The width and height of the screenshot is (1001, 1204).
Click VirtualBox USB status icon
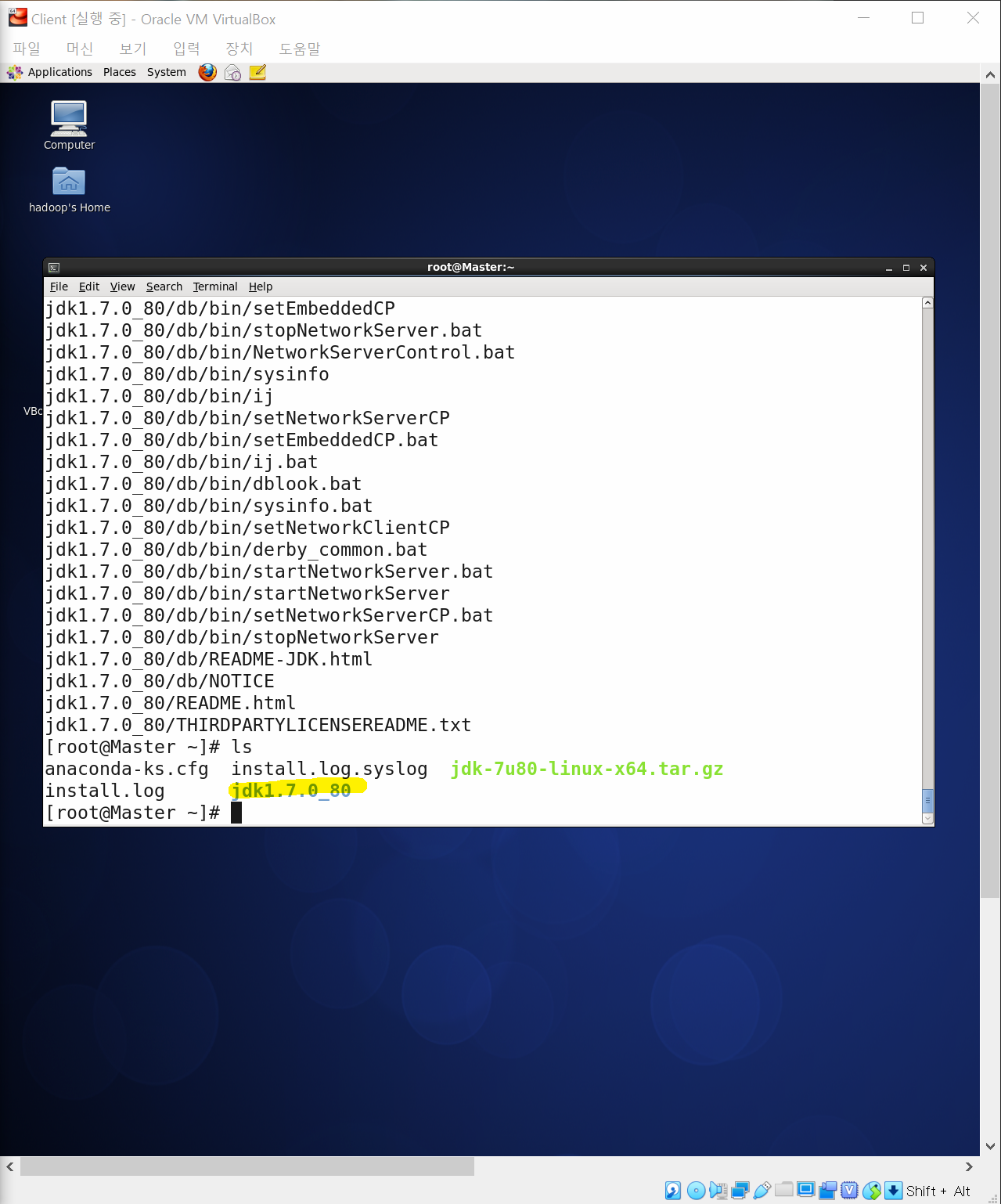pos(762,1191)
